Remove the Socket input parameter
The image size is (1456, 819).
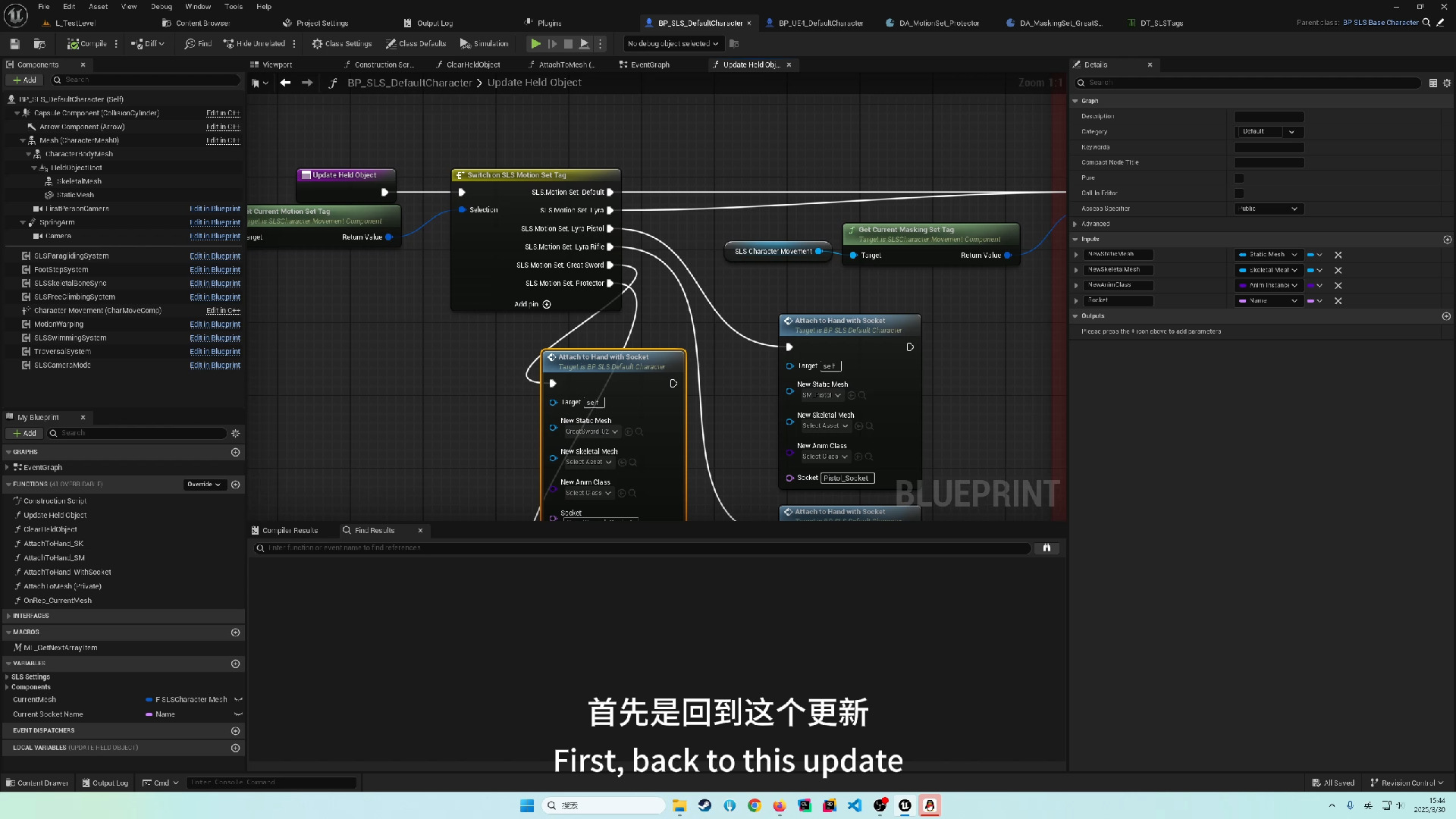pyautogui.click(x=1338, y=301)
